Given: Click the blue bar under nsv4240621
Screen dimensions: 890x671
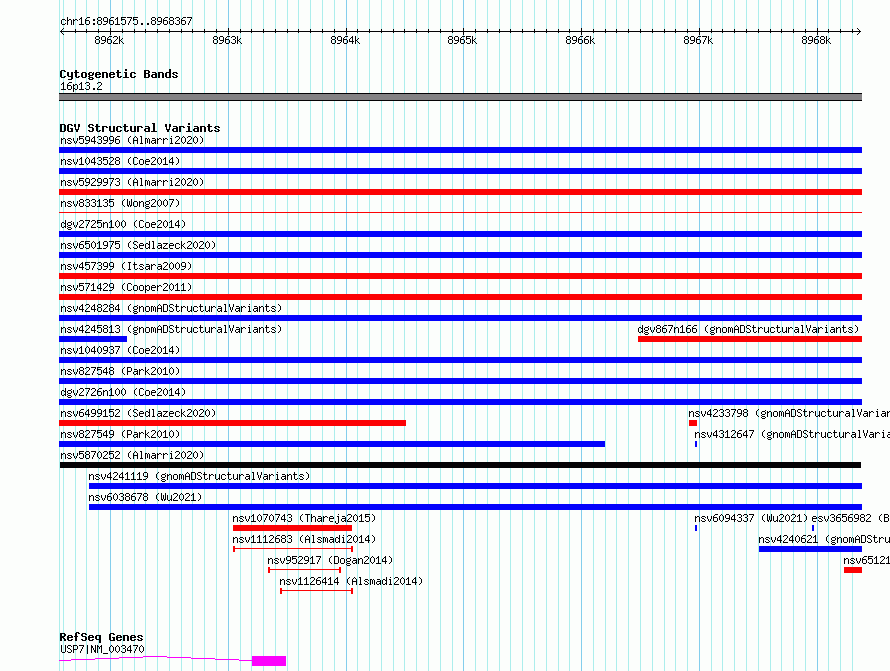Looking at the screenshot, I should 811,549.
